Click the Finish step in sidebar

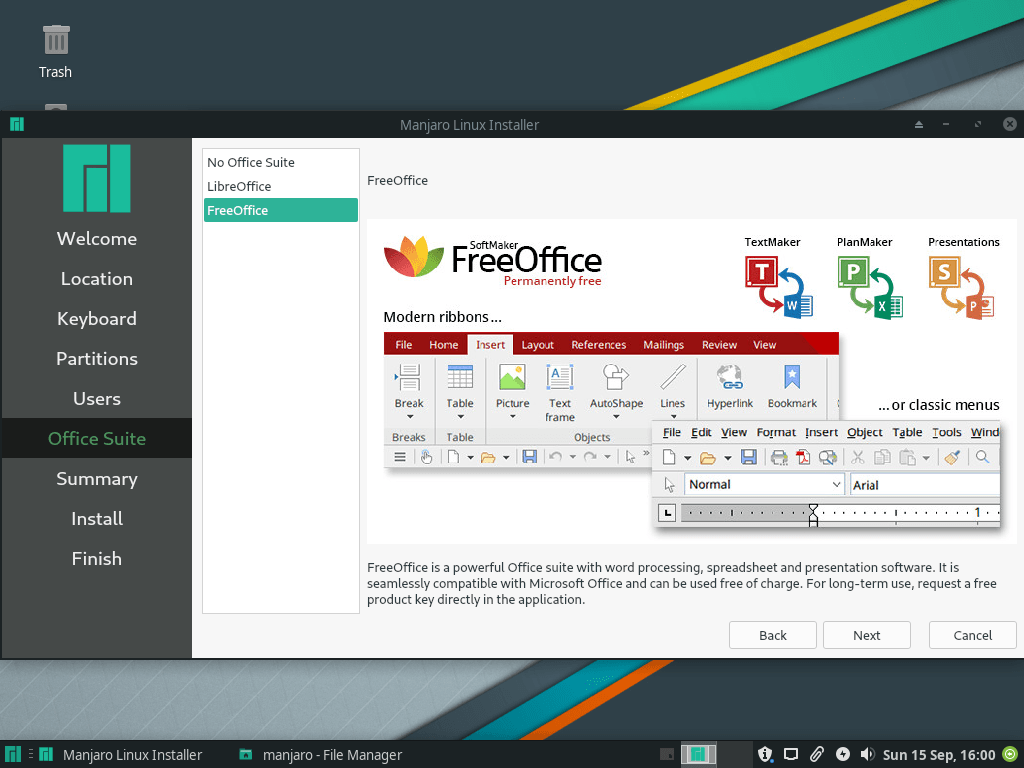pyautogui.click(x=97, y=558)
